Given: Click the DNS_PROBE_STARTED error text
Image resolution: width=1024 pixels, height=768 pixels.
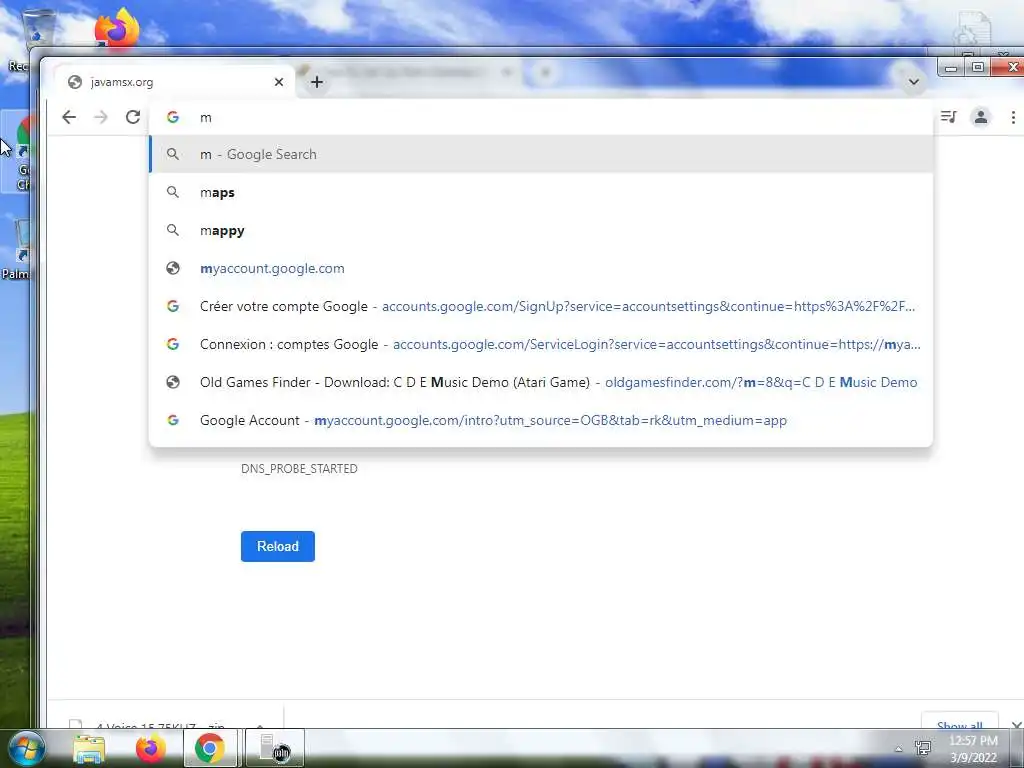Looking at the screenshot, I should (299, 469).
